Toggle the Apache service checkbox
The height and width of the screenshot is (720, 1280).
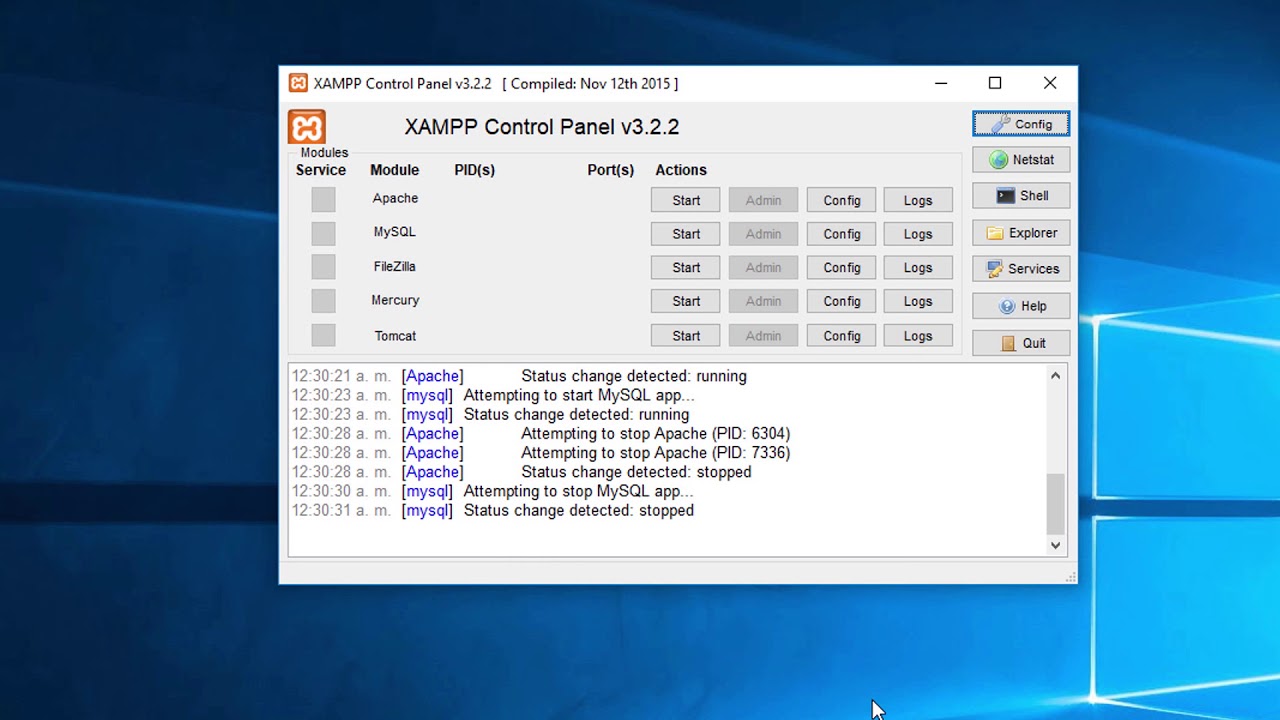point(323,199)
